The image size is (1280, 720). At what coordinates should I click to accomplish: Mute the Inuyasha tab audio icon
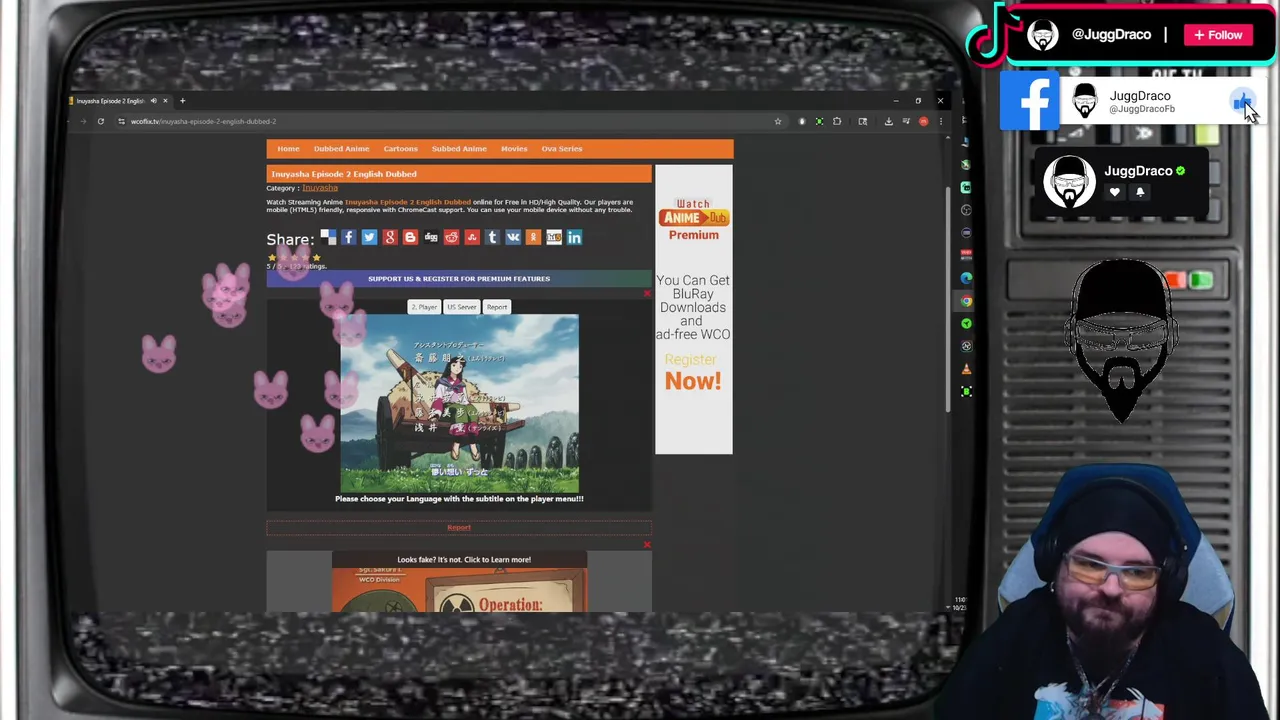pyautogui.click(x=153, y=100)
